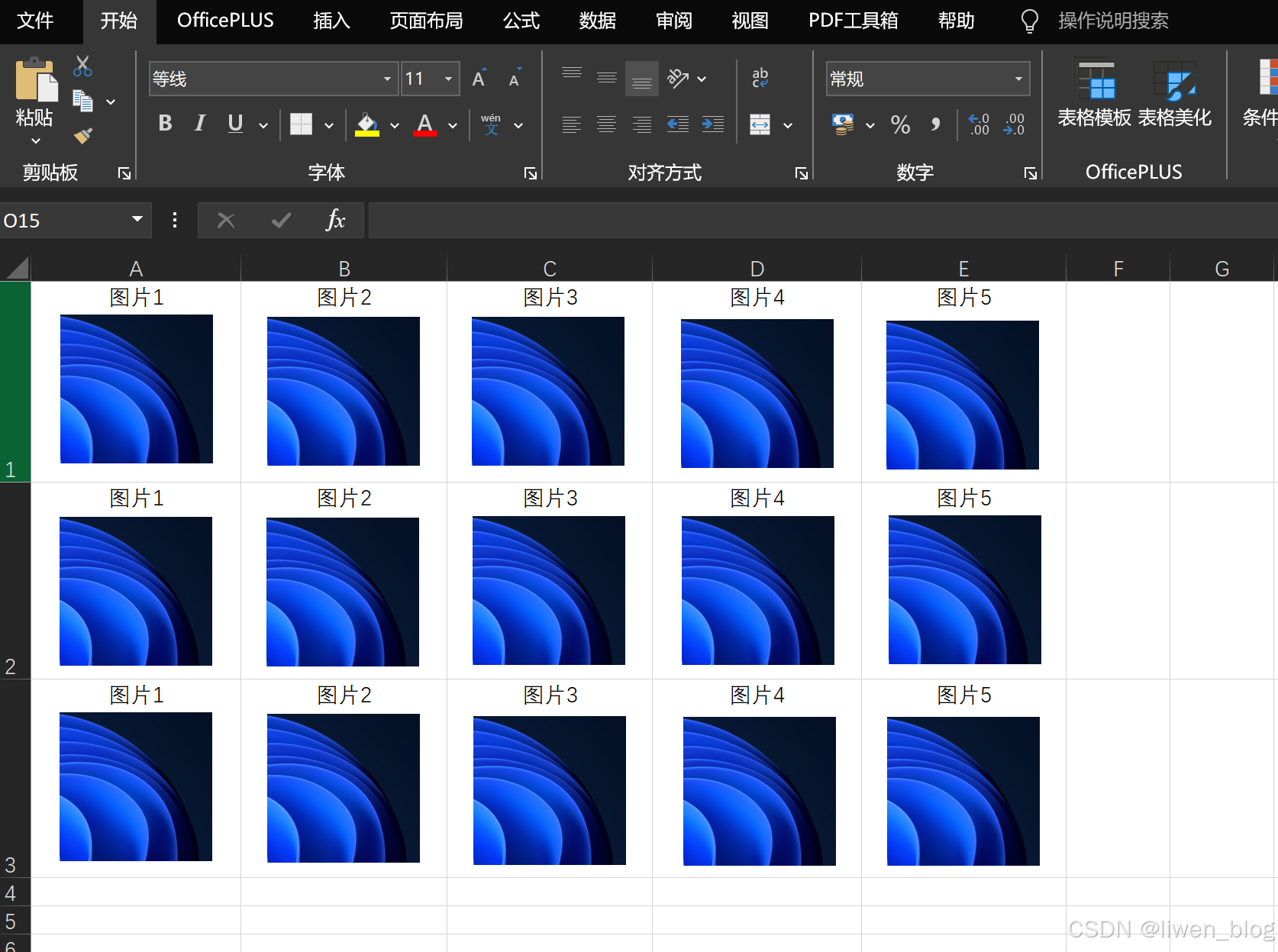
Task: Select row 2 header
Action: click(15, 580)
